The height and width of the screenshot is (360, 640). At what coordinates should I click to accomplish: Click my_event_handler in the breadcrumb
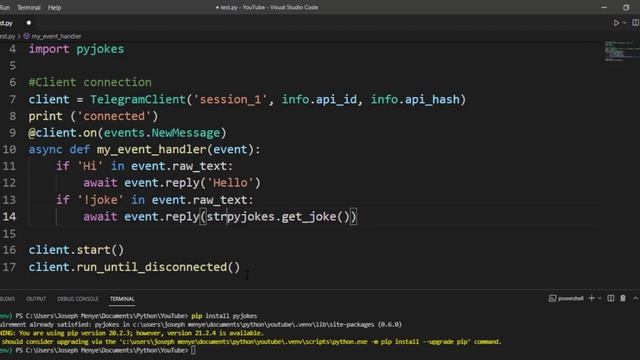tap(56, 36)
